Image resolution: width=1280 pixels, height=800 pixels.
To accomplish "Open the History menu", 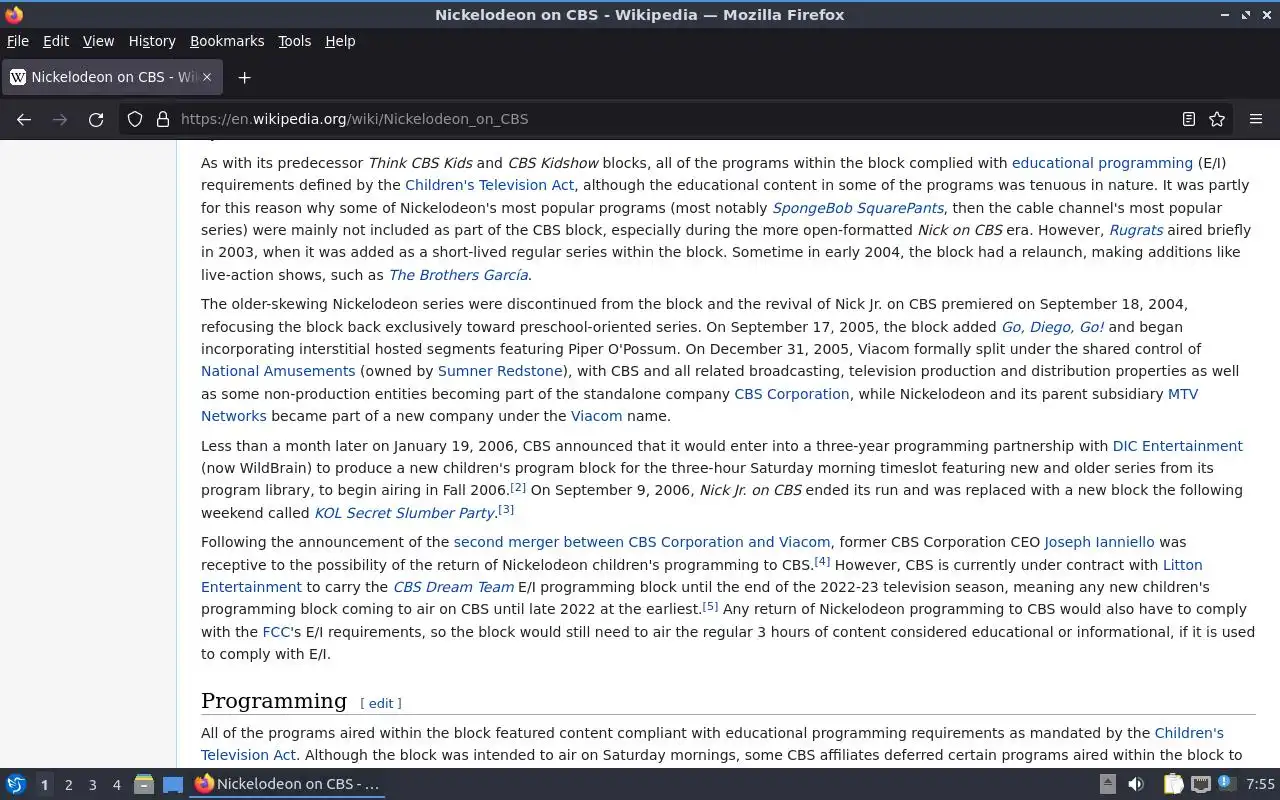I will (x=152, y=41).
